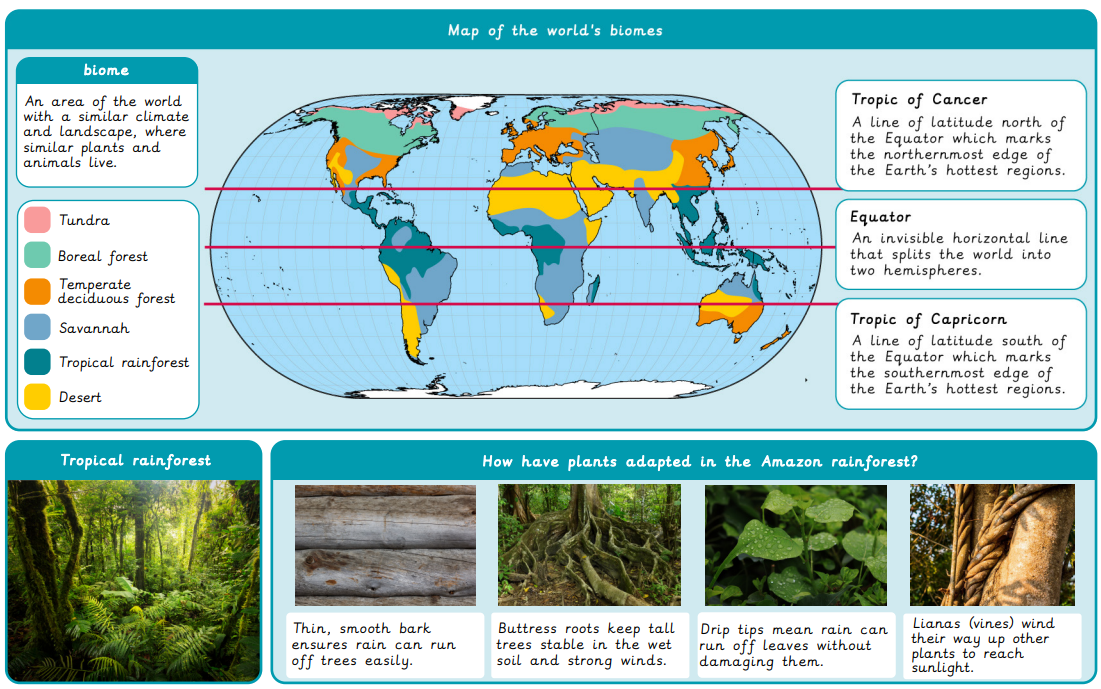This screenshot has height=689, width=1101.
Task: Click the 'Map of the world's biomes' header
Action: point(555,30)
